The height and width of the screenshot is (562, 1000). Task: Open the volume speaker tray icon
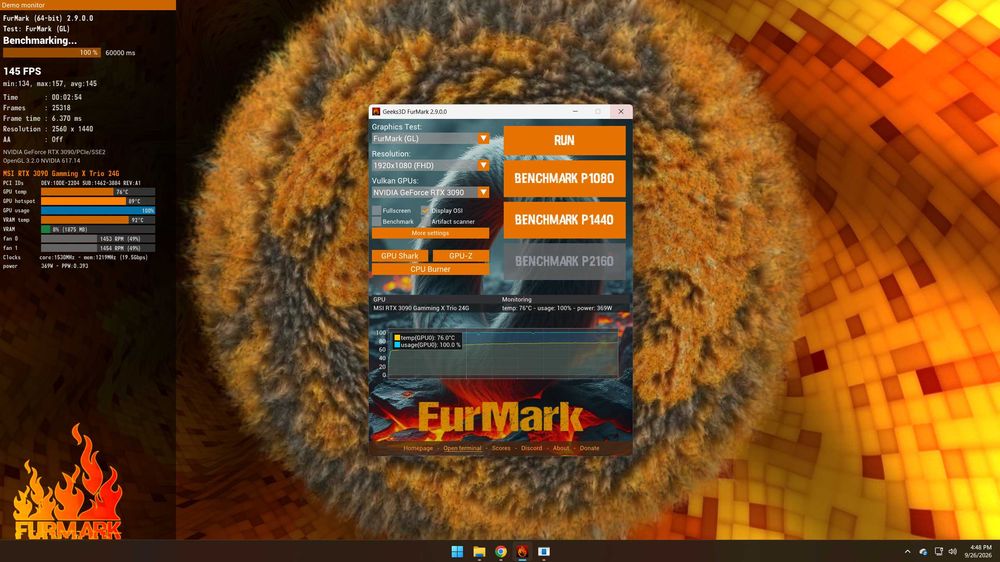953,552
